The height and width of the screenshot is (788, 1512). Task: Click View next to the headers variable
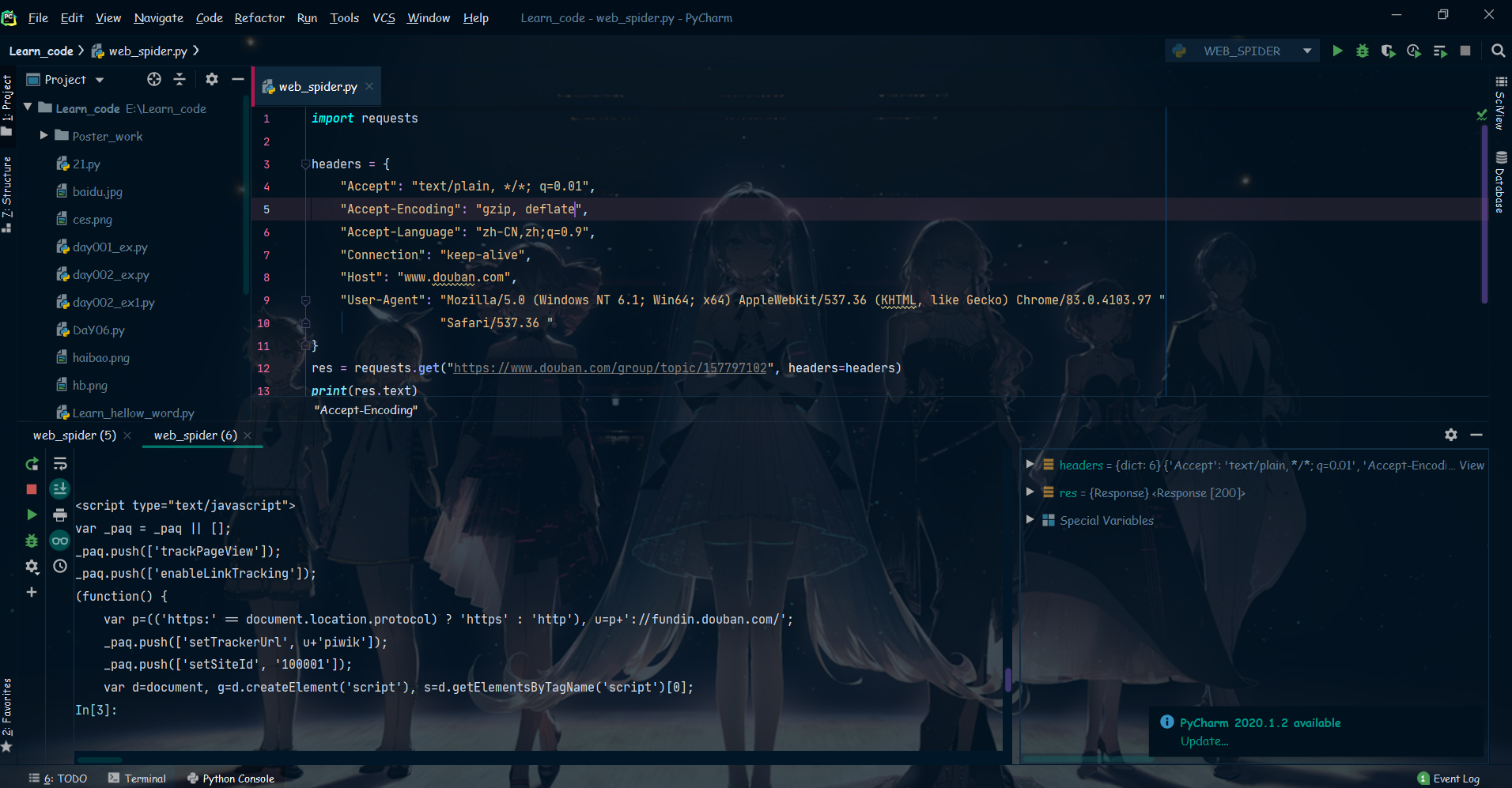click(1472, 465)
